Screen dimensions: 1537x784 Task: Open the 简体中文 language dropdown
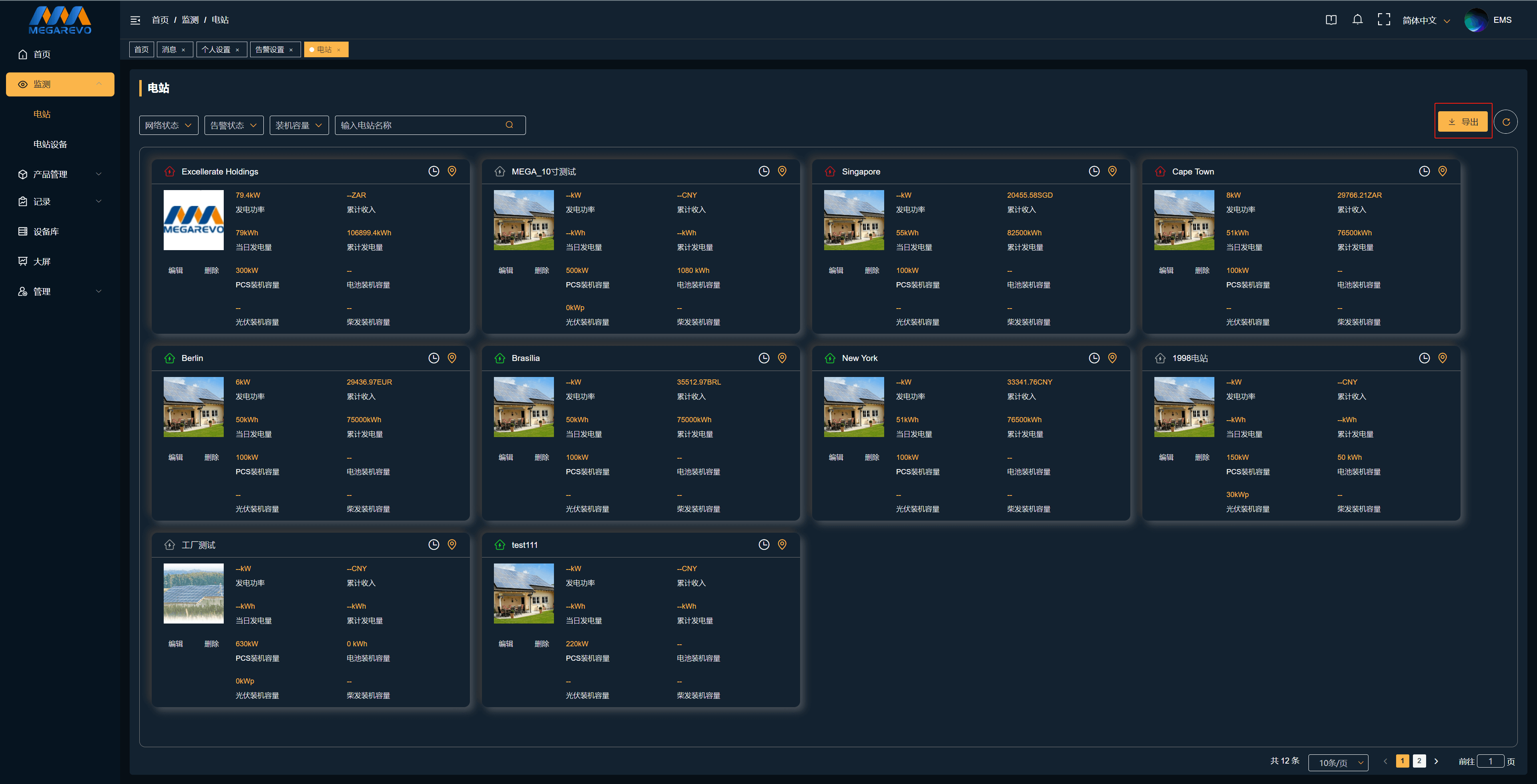1426,20
